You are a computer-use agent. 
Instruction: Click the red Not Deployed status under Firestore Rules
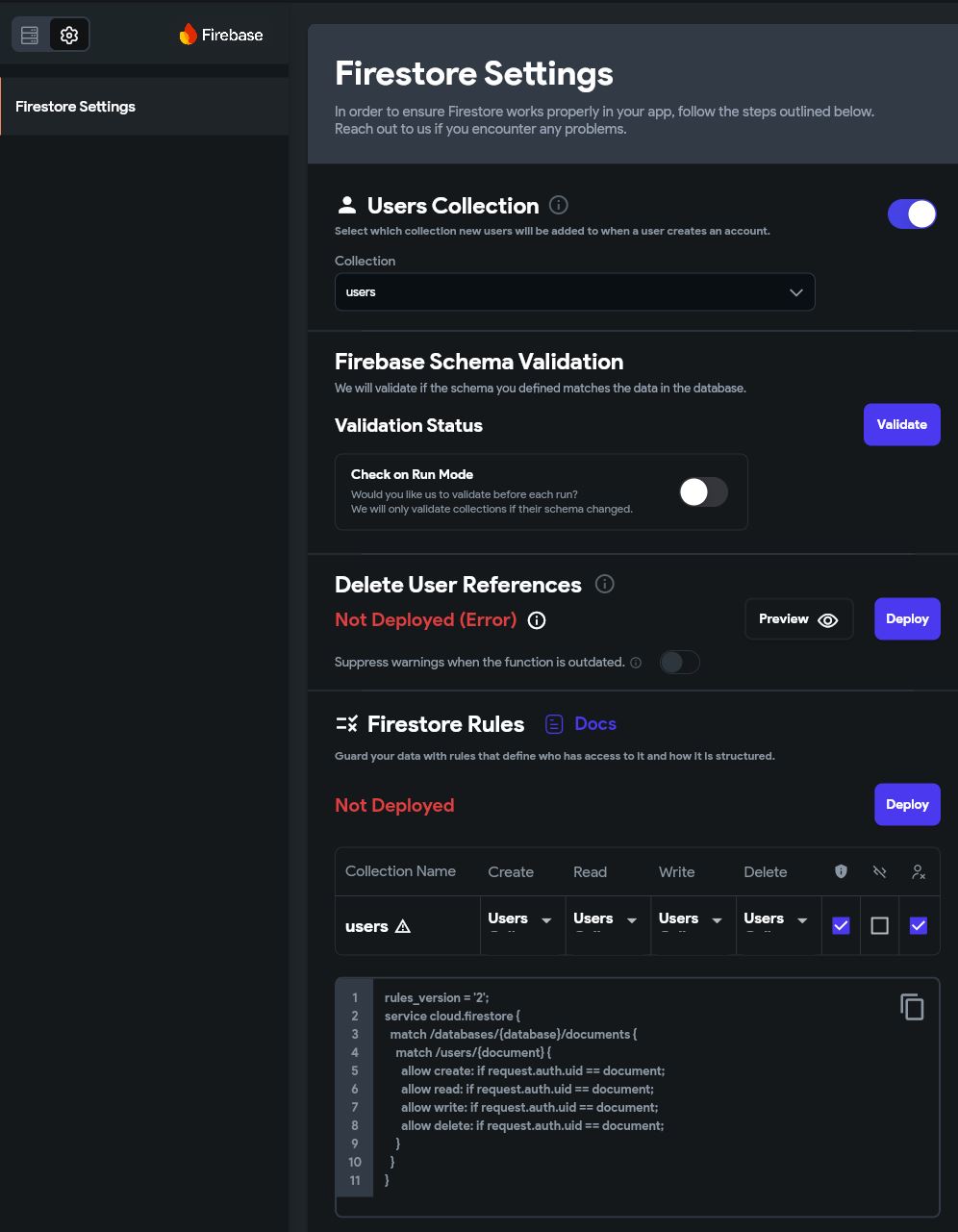tap(394, 806)
